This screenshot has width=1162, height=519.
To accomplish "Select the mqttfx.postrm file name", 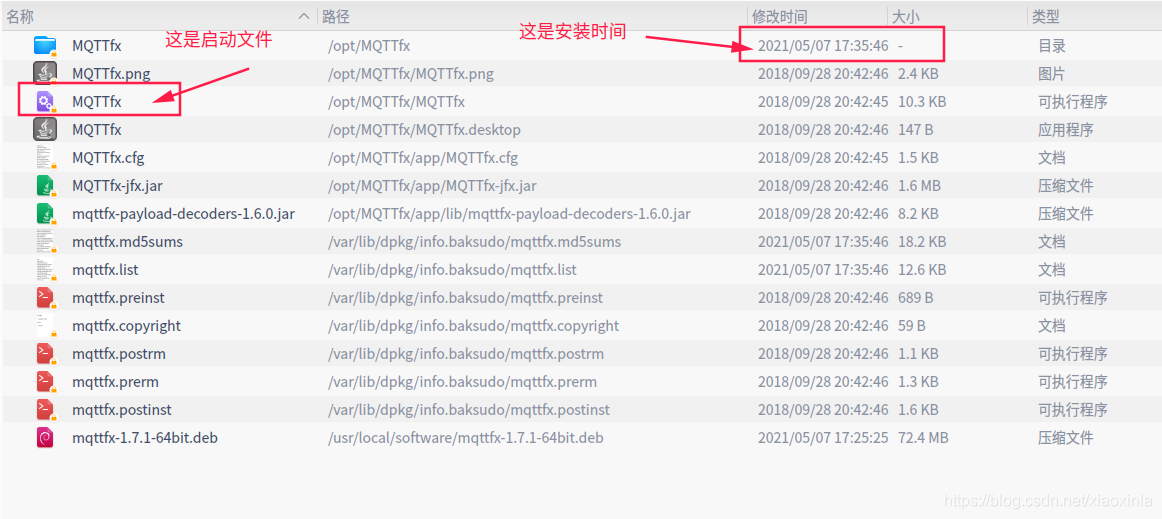I will (119, 354).
